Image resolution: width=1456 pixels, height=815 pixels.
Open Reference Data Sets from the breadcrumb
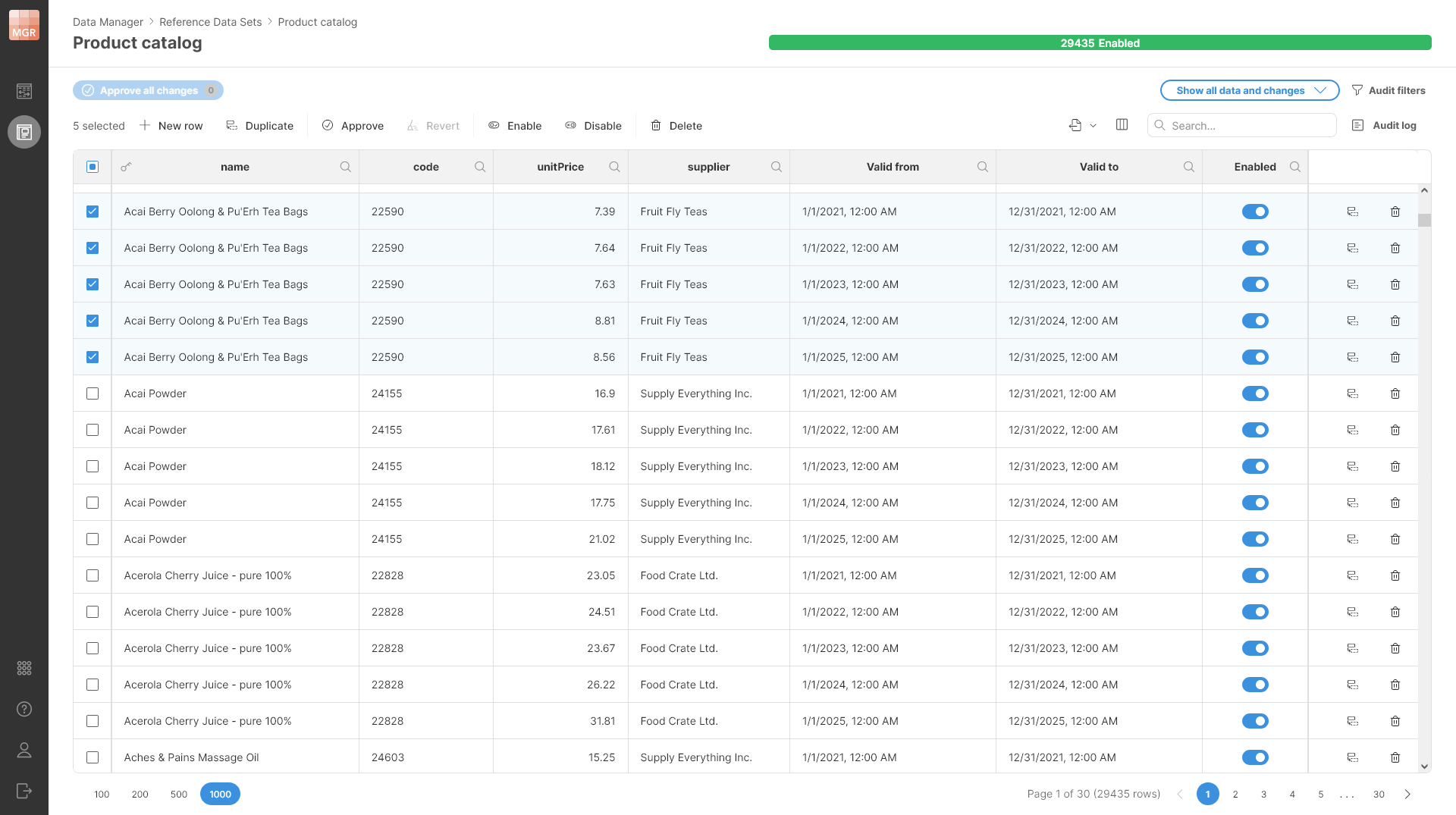(x=210, y=22)
